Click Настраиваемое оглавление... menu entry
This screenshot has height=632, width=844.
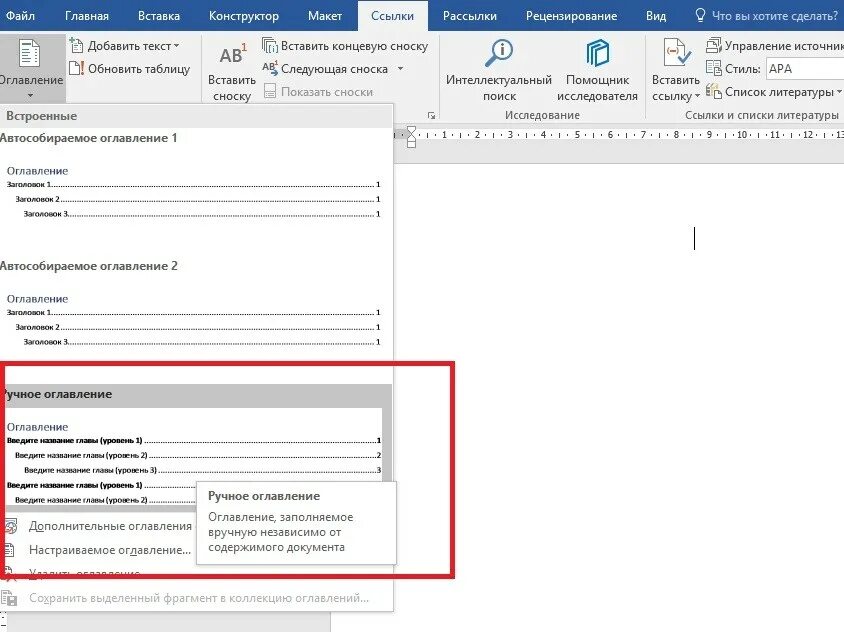pyautogui.click(x=110, y=550)
